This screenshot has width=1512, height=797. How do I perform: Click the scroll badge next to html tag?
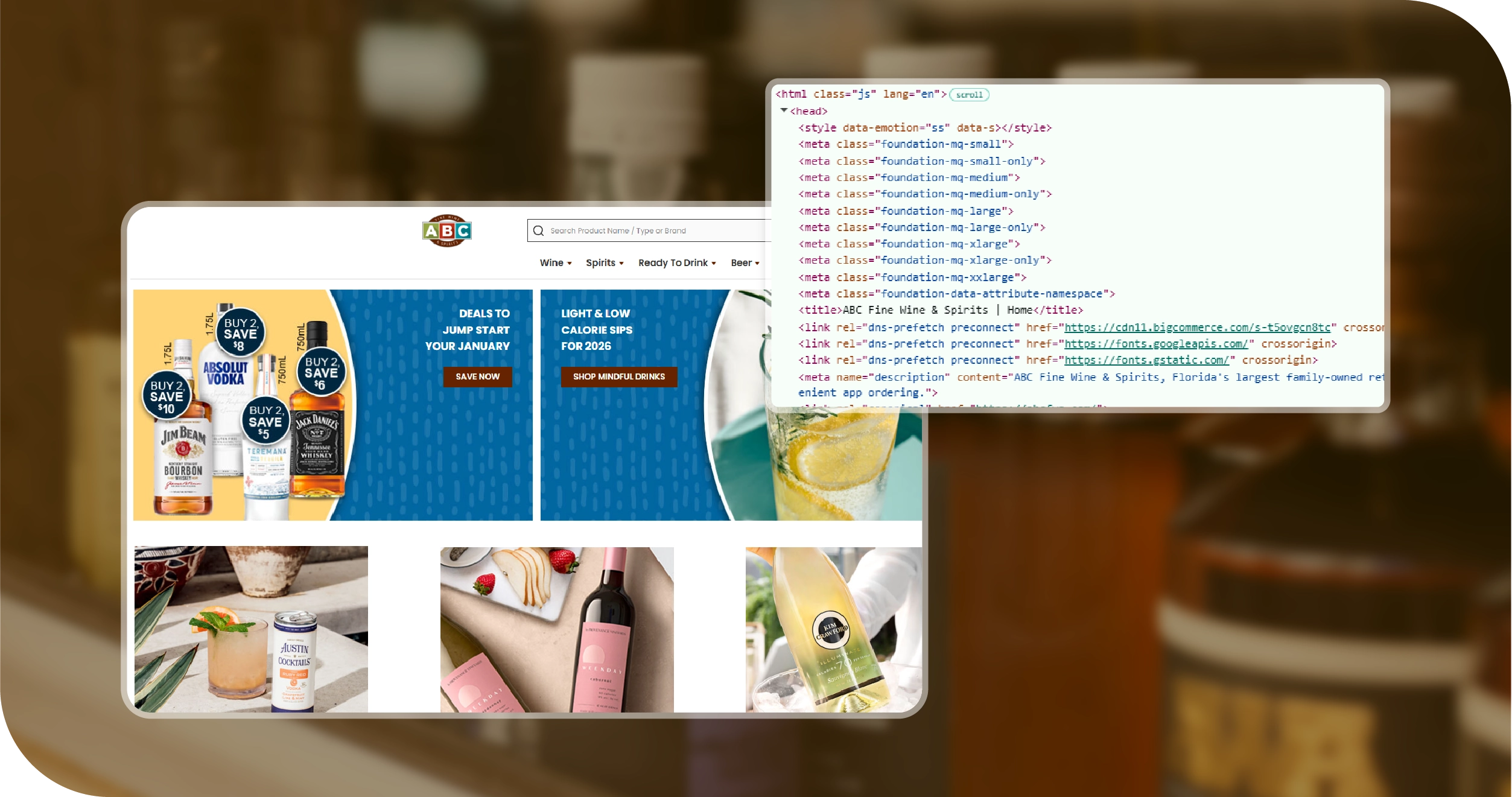click(x=968, y=95)
